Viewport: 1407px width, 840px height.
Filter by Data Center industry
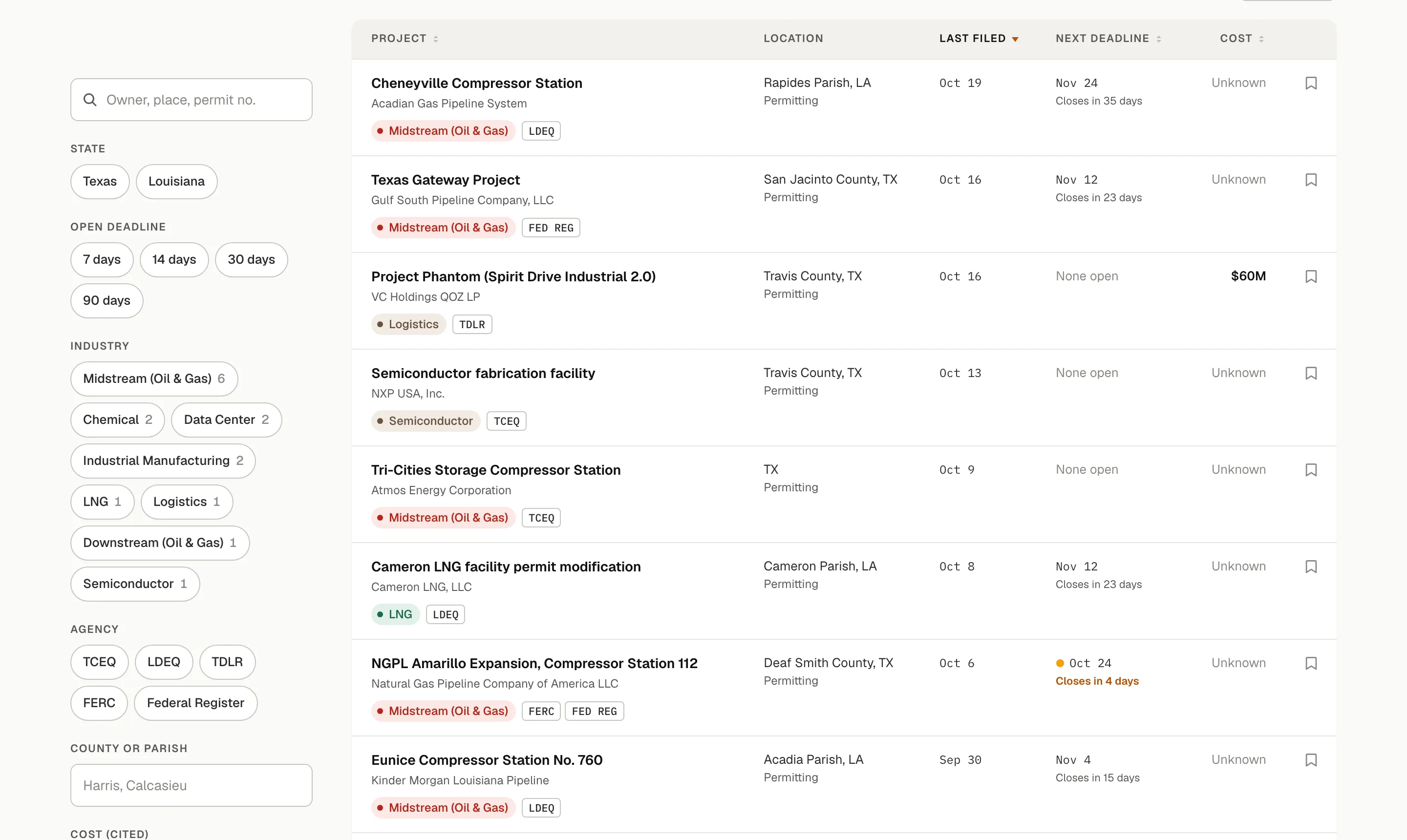click(227, 420)
